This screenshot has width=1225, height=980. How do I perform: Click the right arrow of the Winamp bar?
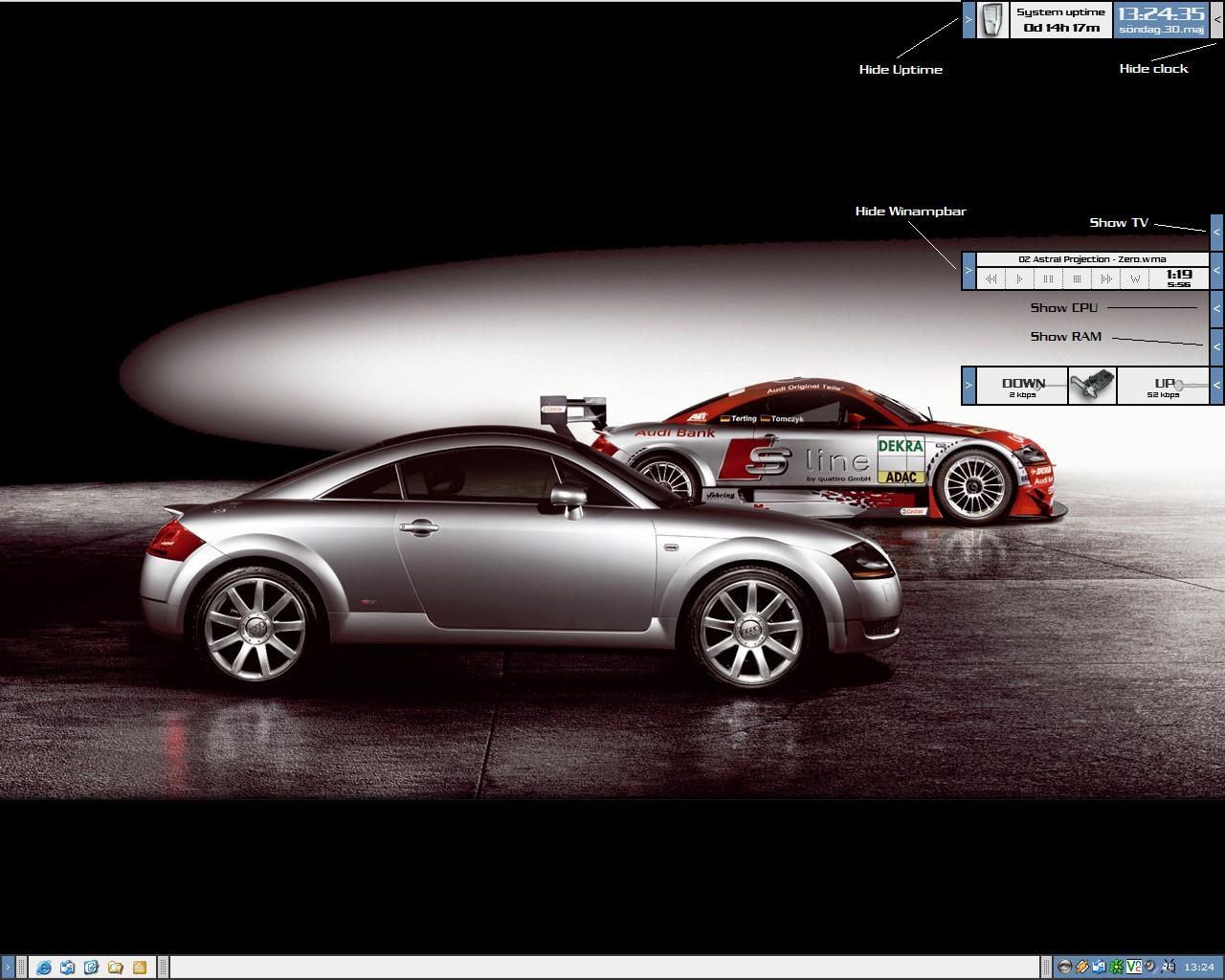click(1217, 271)
